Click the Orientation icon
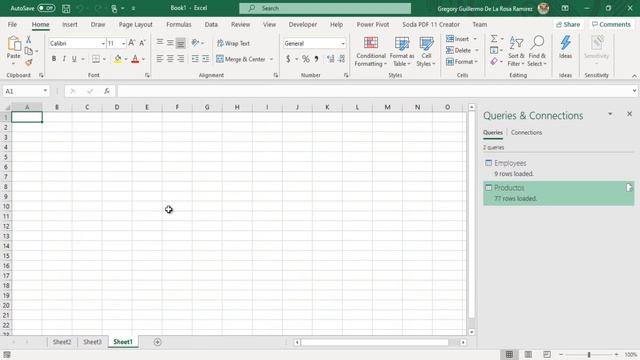The width and height of the screenshot is (640, 360). [196, 42]
